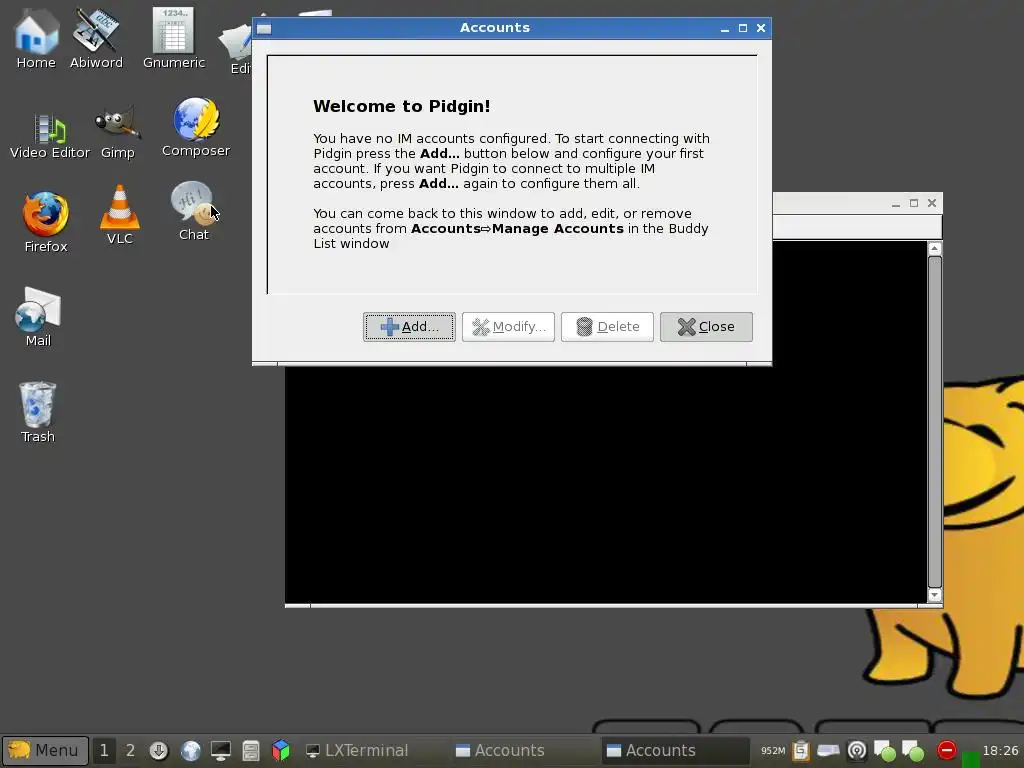
Task: Open the Accounts window menu icon in title bar
Action: pyautogui.click(x=264, y=29)
